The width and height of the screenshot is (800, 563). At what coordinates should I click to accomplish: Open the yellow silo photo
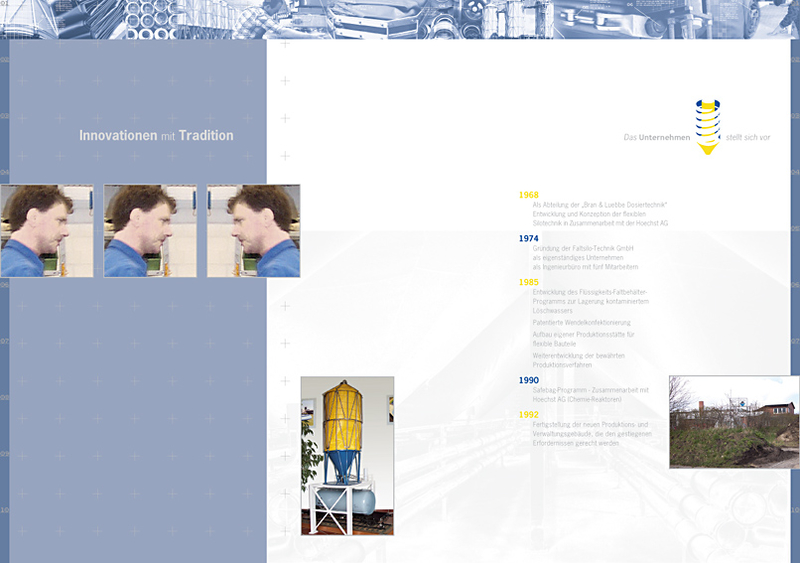click(347, 455)
